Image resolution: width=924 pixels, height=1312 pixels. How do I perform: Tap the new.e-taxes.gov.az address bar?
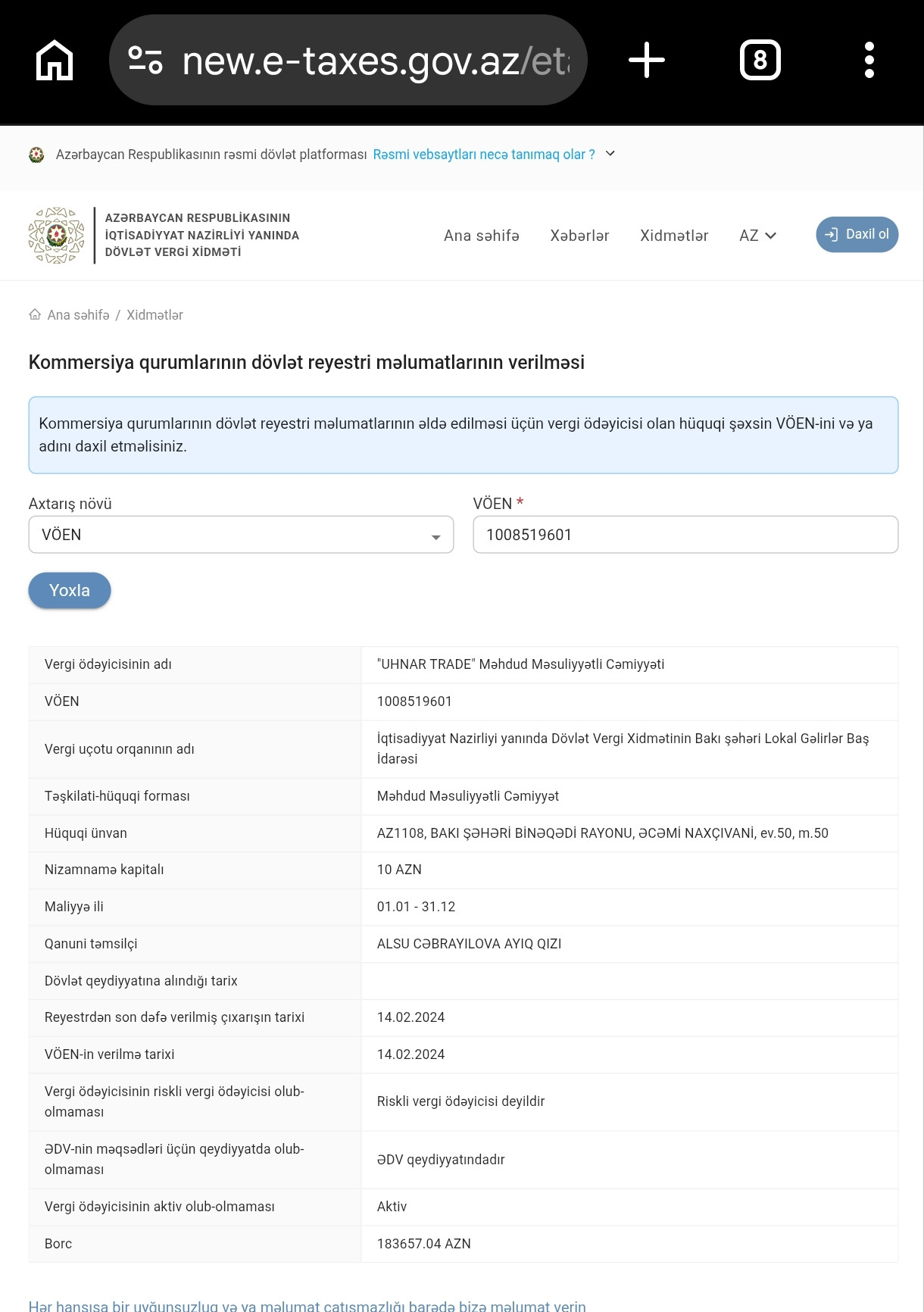pos(348,60)
